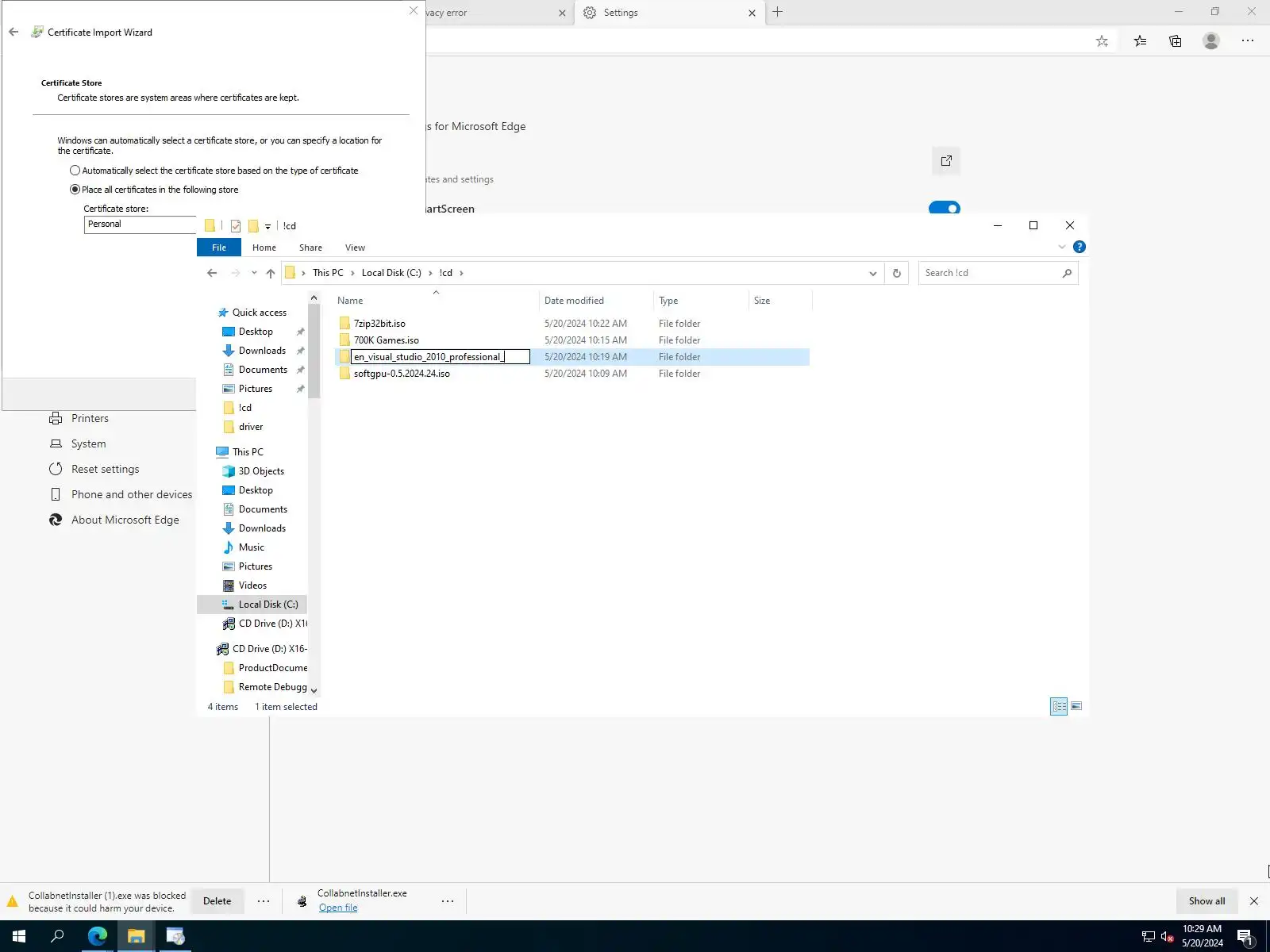Click New folder icon in Explorer title bar
This screenshot has height=952, width=1270.
(x=253, y=226)
